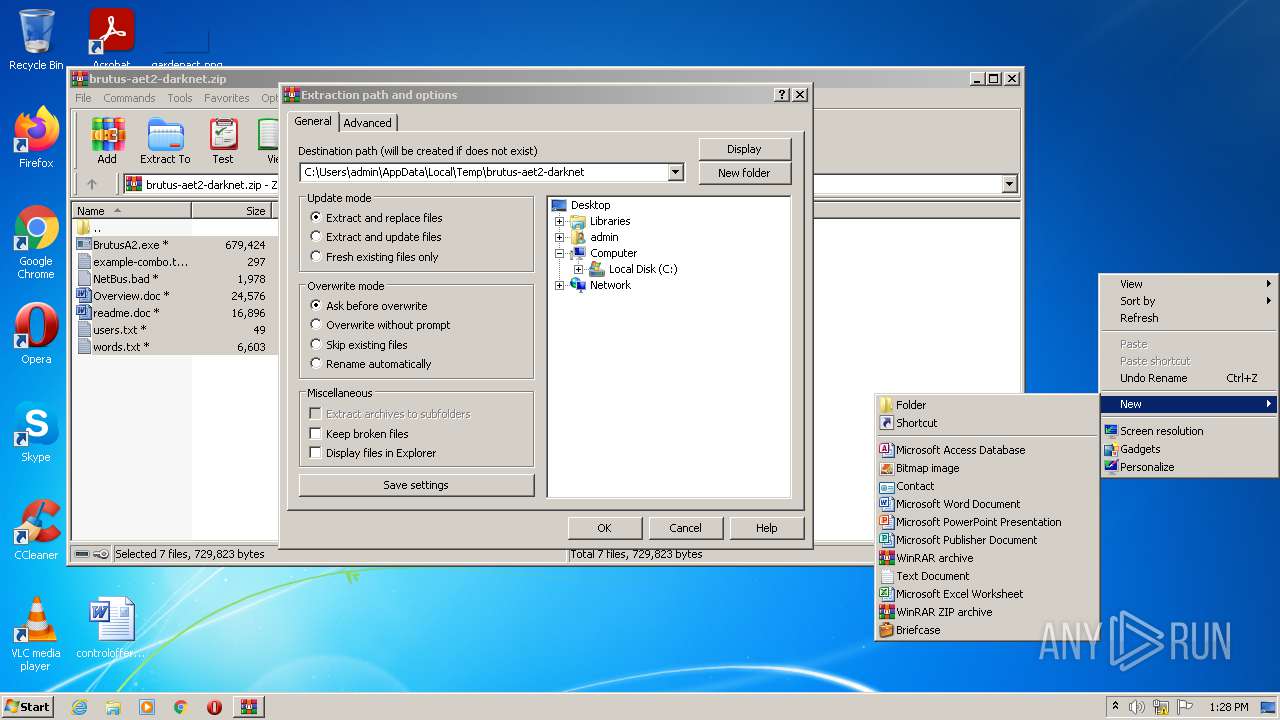The height and width of the screenshot is (720, 1280).
Task: Click the WinRAR taskbar button
Action: coord(249,707)
